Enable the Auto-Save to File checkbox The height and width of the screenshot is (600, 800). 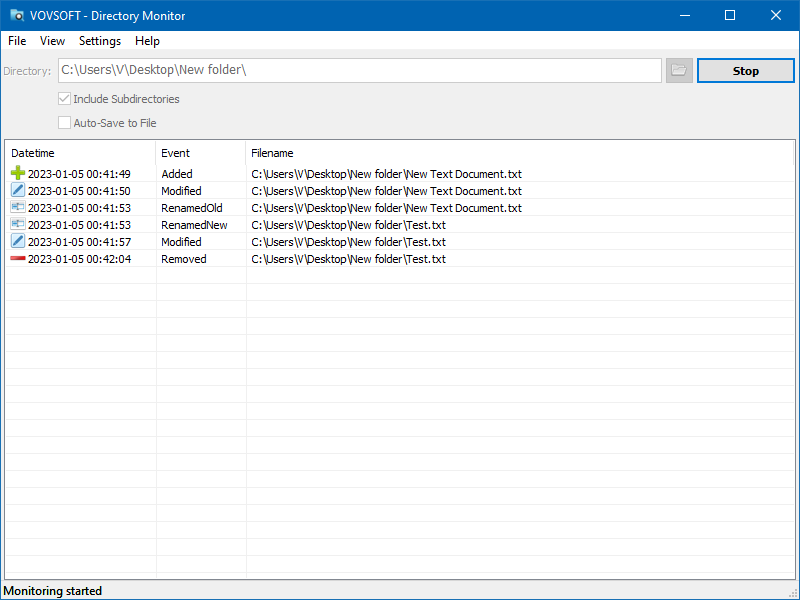click(64, 122)
